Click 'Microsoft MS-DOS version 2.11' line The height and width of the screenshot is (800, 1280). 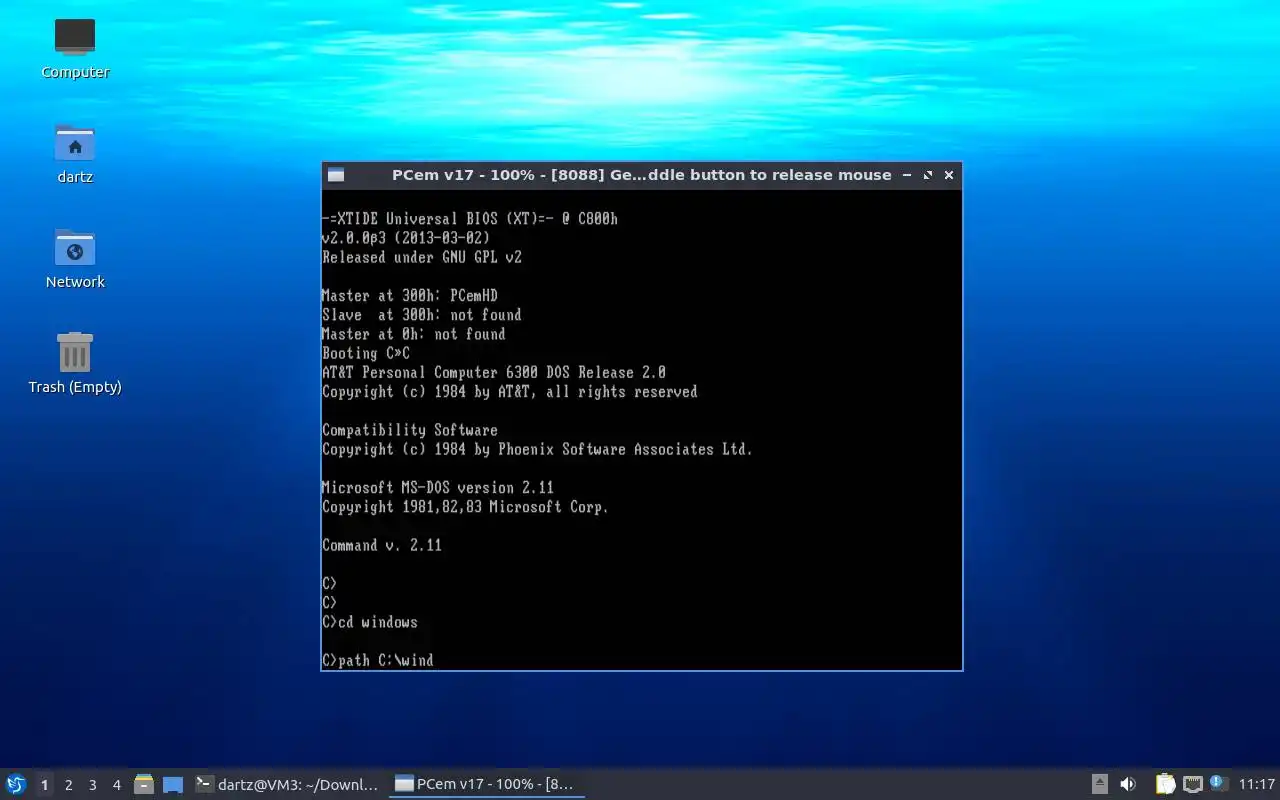(438, 488)
